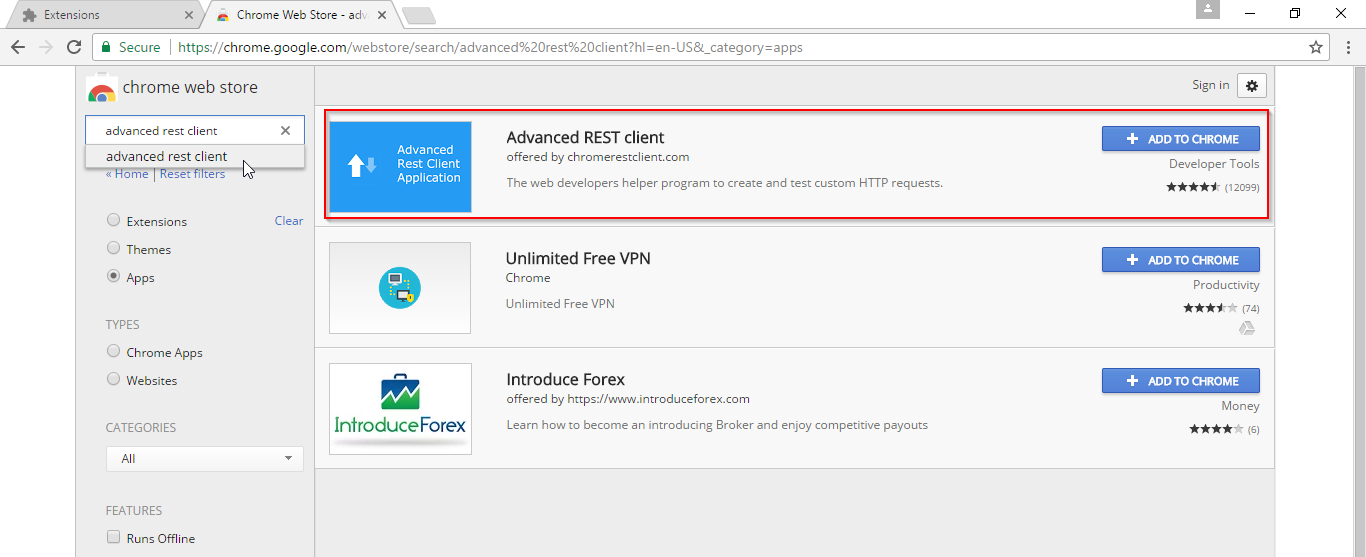The height and width of the screenshot is (557, 1366).
Task: Click the secure padlock icon in address bar
Action: [x=106, y=47]
